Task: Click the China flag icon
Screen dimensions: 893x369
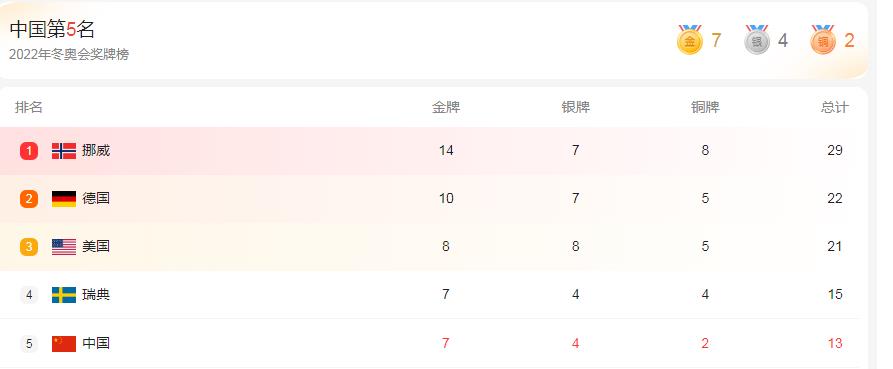Action: (x=64, y=343)
